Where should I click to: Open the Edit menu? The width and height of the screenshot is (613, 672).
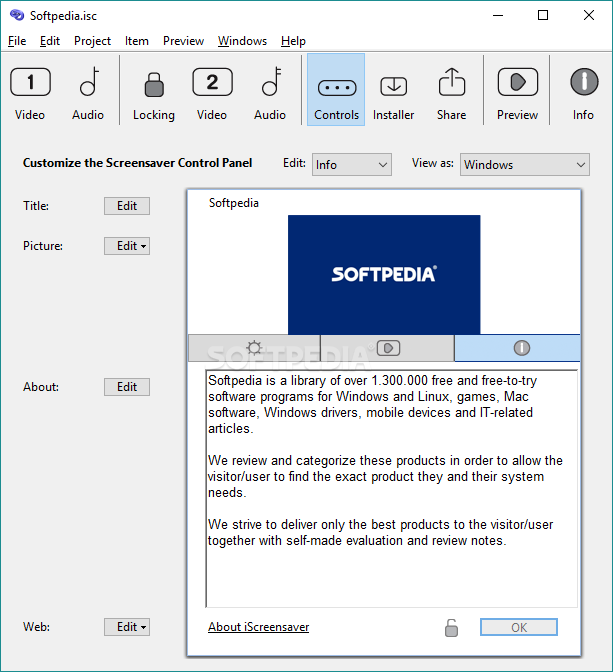click(x=50, y=41)
